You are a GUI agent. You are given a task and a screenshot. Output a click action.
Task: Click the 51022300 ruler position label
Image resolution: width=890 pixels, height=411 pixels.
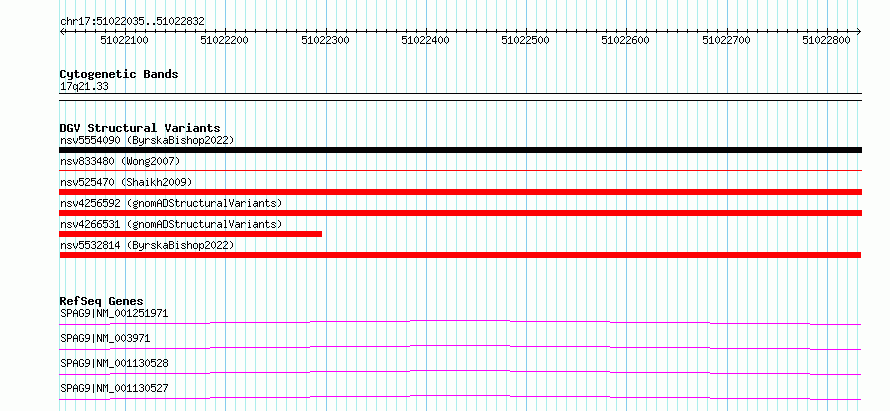tap(326, 40)
